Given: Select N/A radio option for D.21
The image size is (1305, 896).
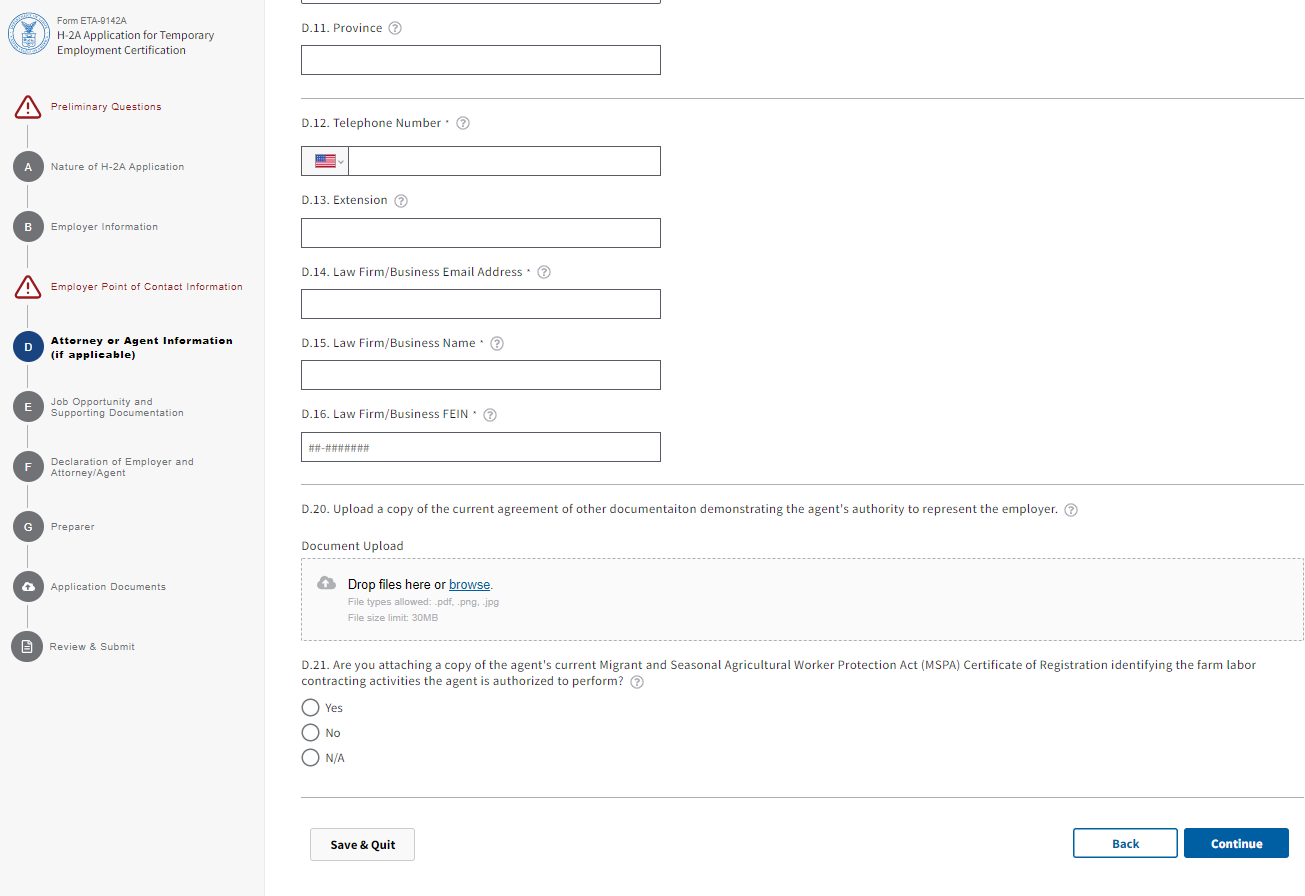Looking at the screenshot, I should (x=311, y=758).
